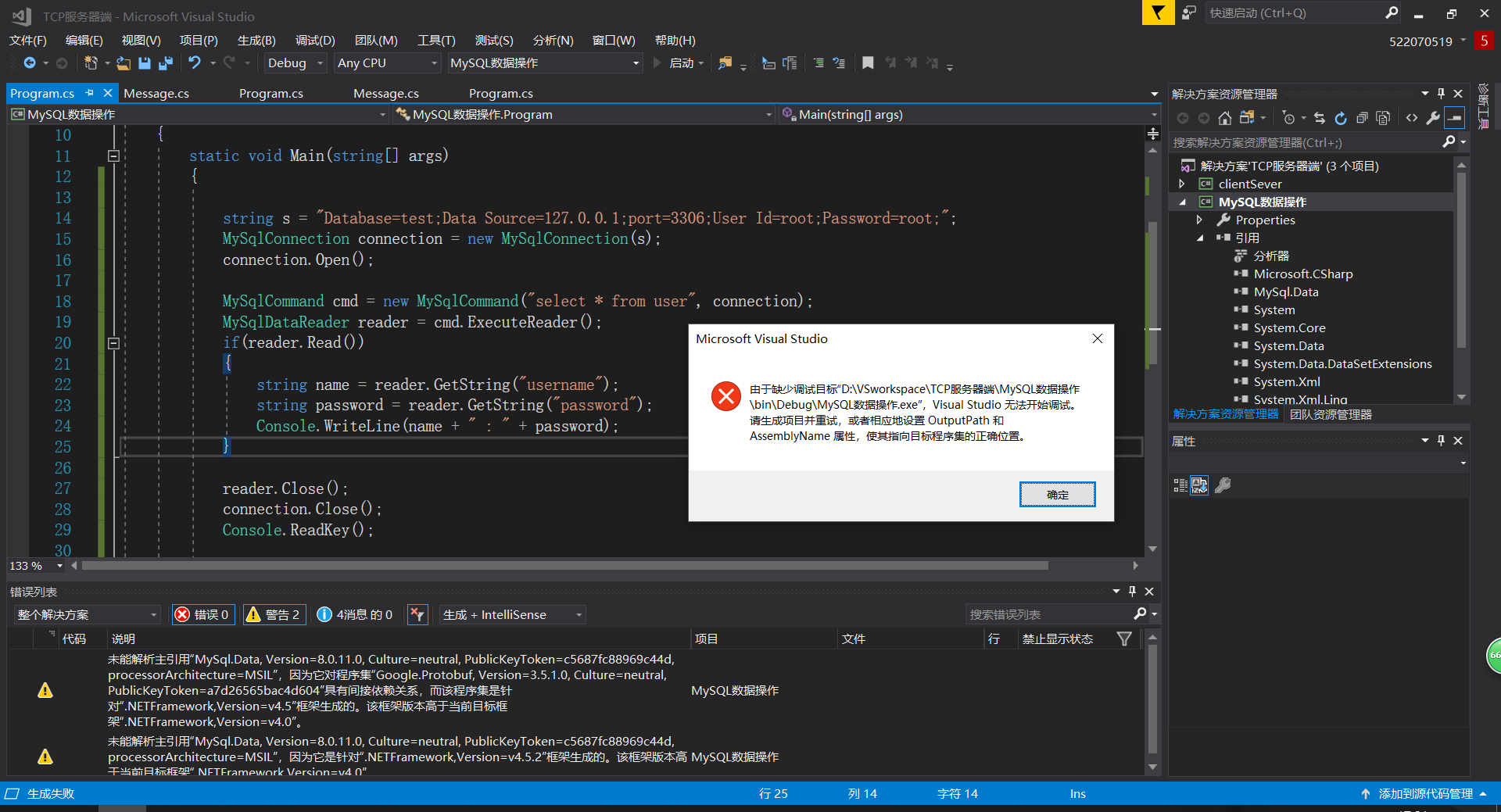Open the Debug configuration dropdown
The height and width of the screenshot is (812, 1501).
click(x=295, y=63)
